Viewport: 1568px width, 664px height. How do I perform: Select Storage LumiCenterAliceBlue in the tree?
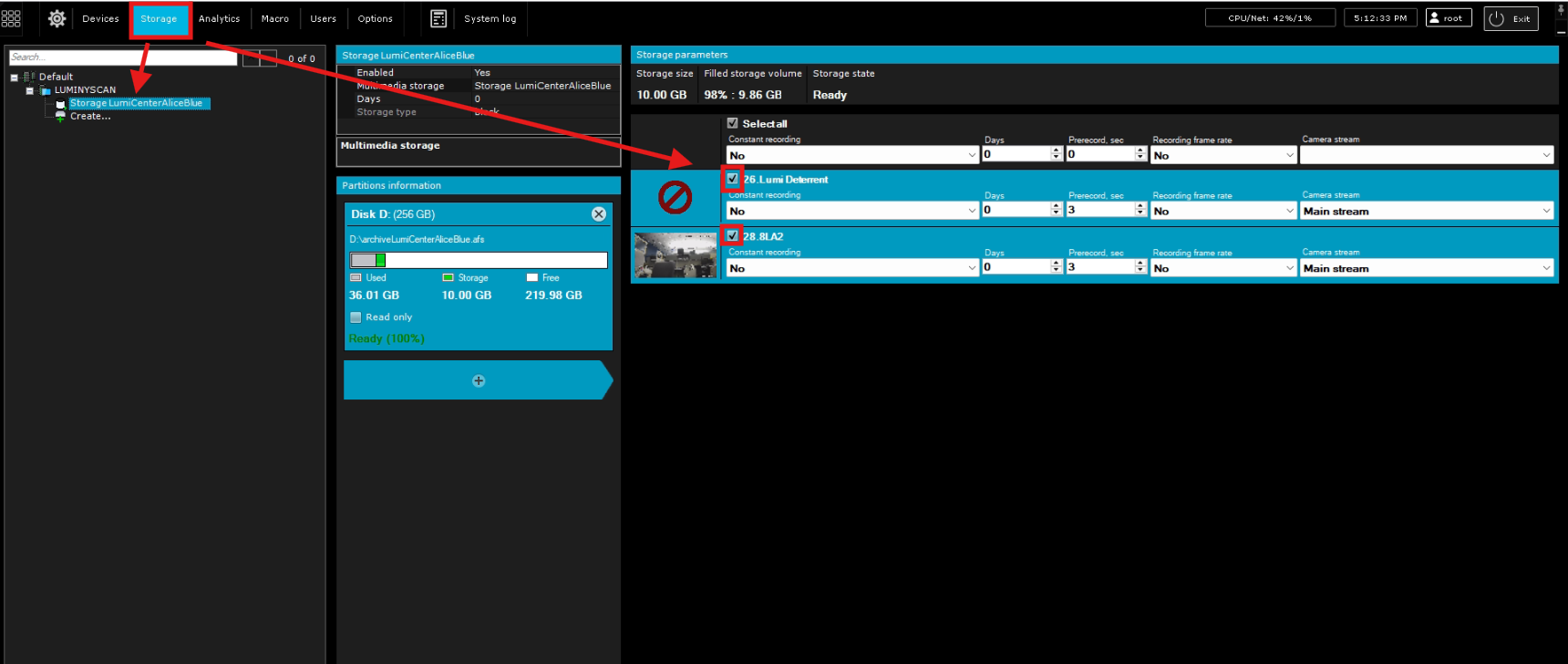(137, 103)
